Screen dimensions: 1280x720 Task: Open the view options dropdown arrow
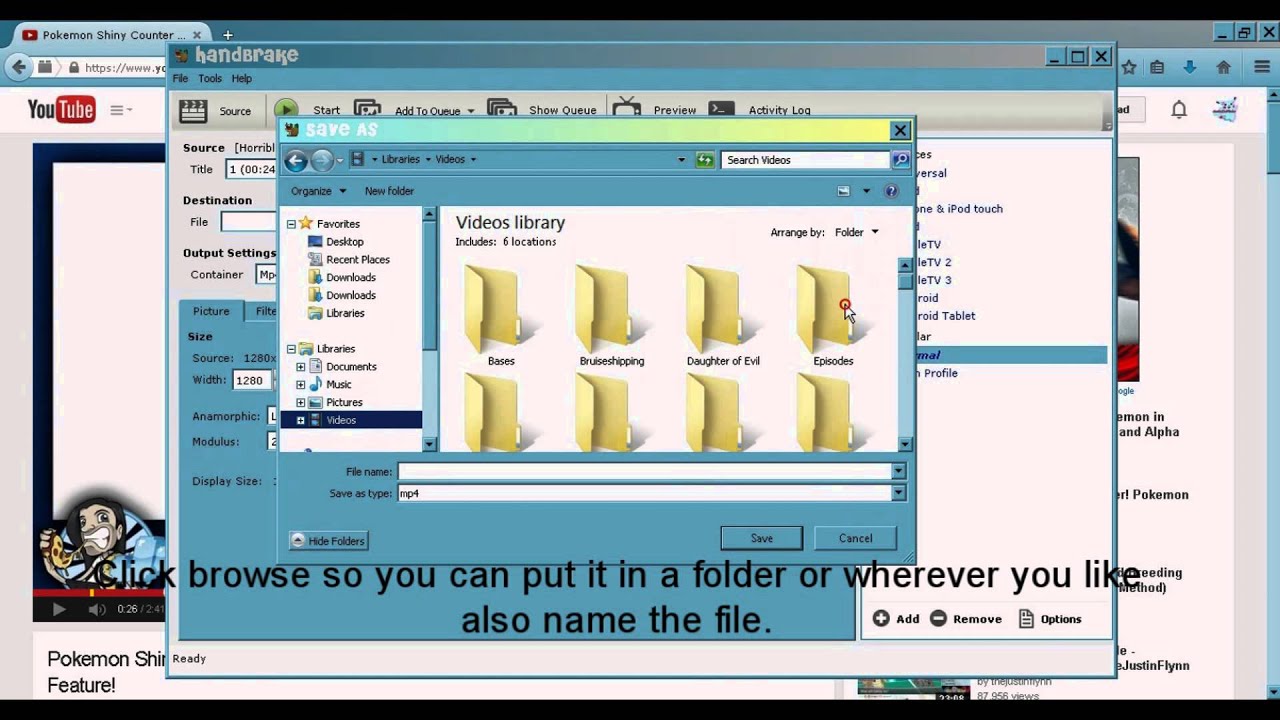tap(866, 191)
